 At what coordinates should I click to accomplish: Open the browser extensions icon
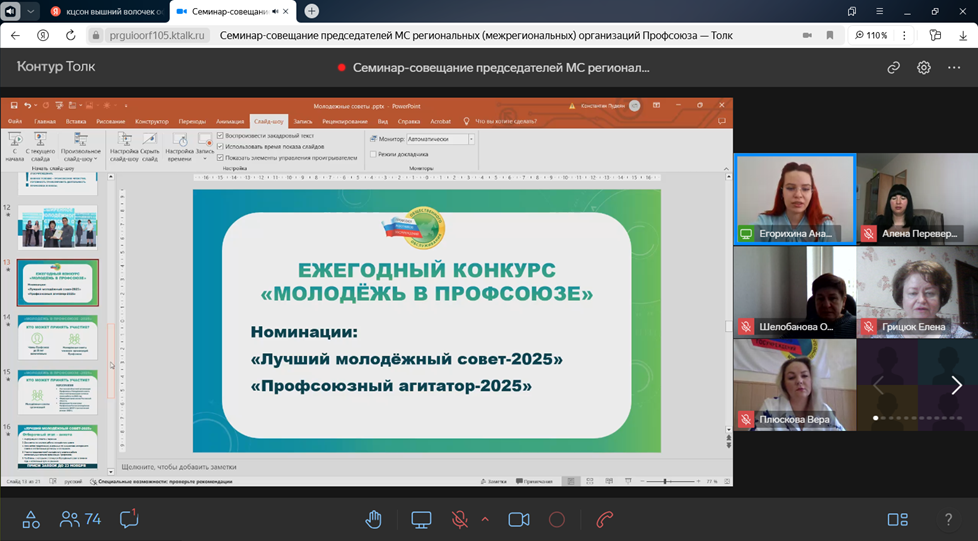935,36
